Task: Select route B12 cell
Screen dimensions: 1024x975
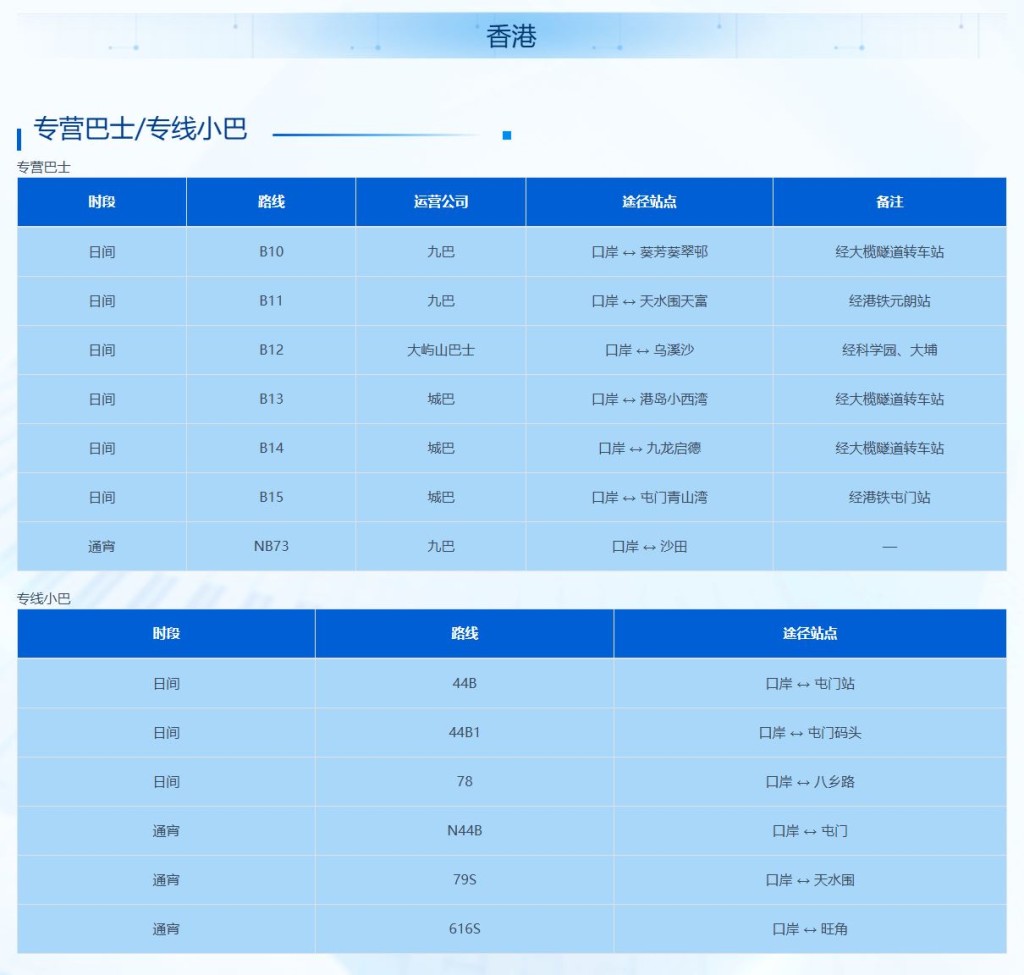Action: tap(271, 349)
